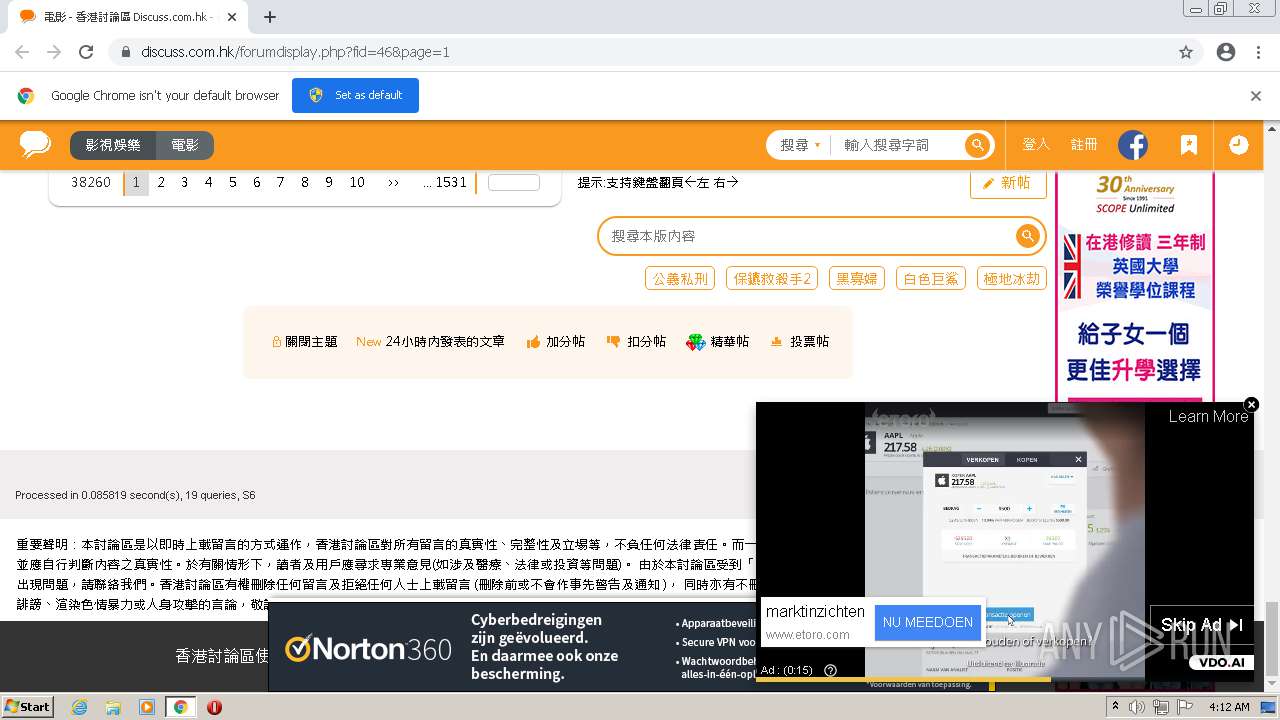This screenshot has height=720, width=1280.
Task: Click the ad info question mark icon
Action: coord(830,670)
